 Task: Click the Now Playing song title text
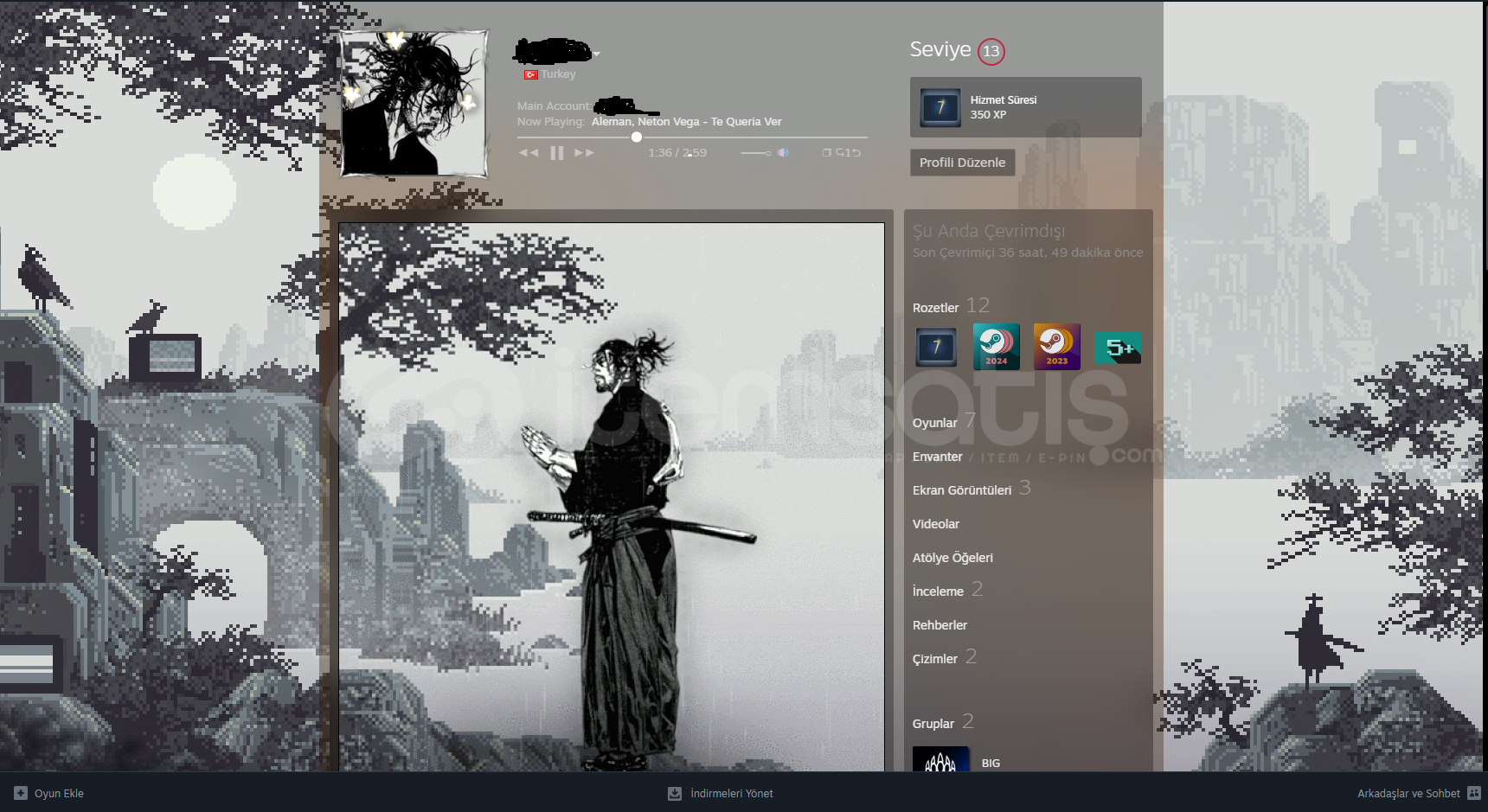coord(686,122)
